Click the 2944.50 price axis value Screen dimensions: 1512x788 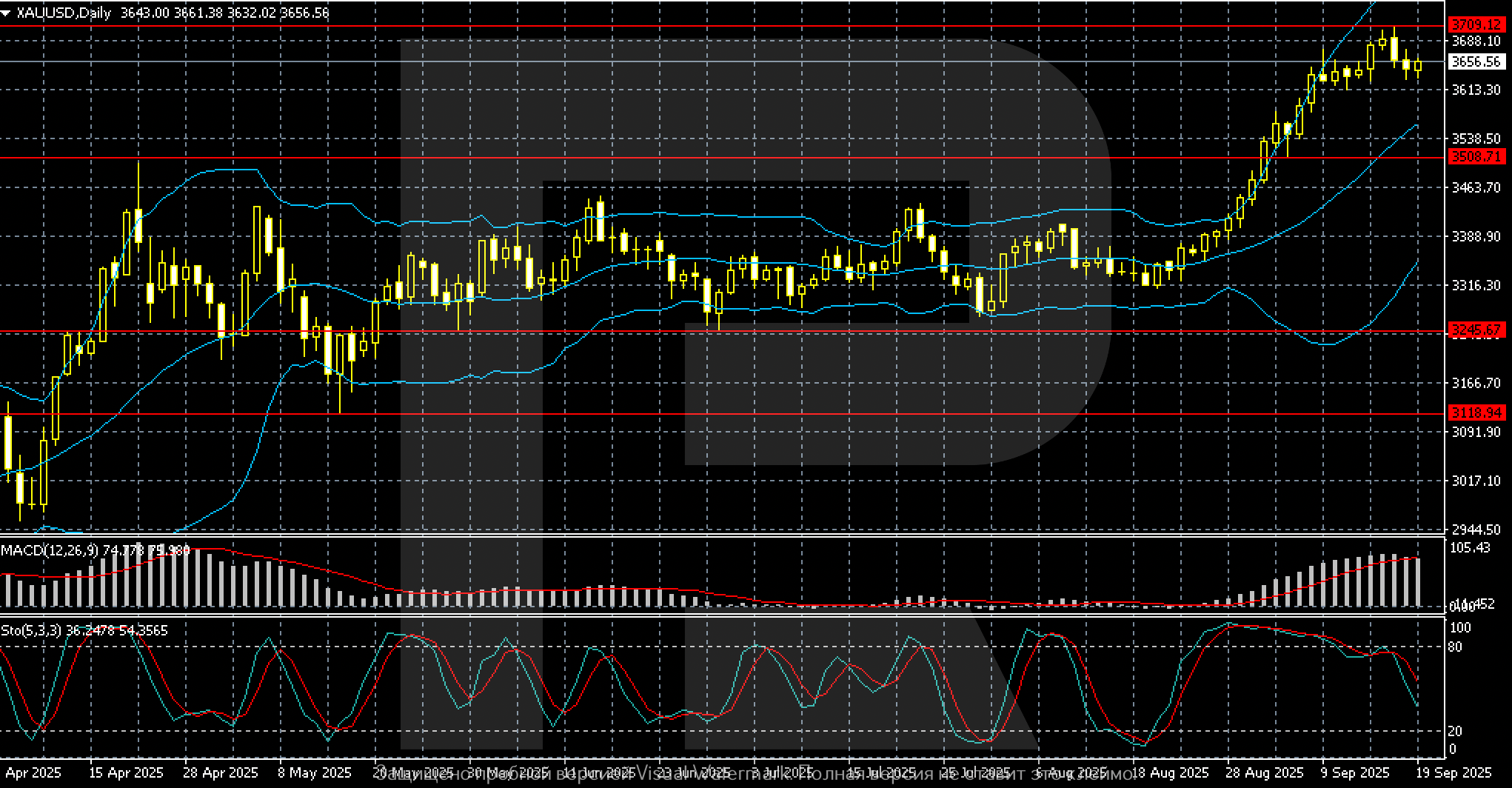[x=1476, y=530]
